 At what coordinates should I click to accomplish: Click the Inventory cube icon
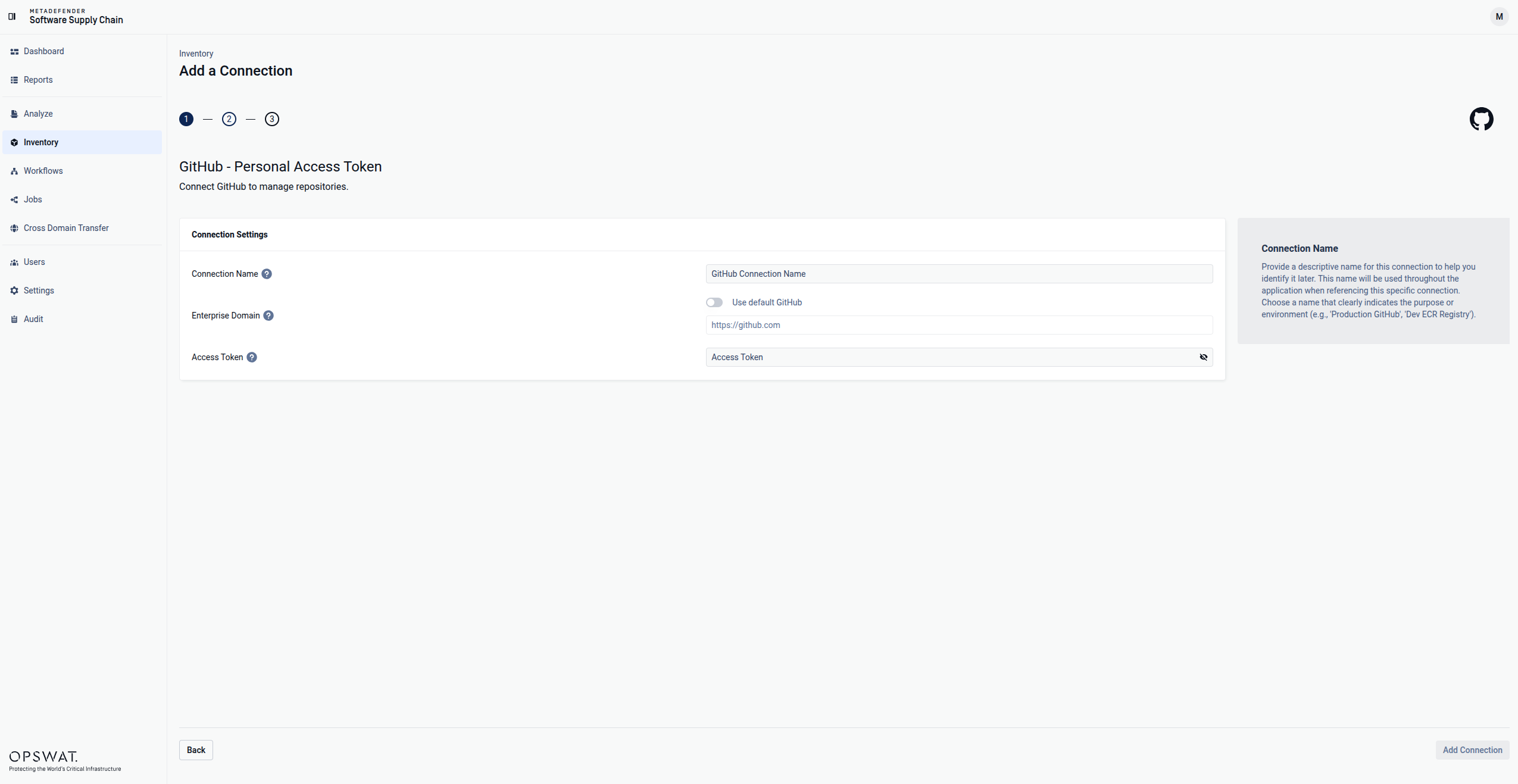coord(14,143)
